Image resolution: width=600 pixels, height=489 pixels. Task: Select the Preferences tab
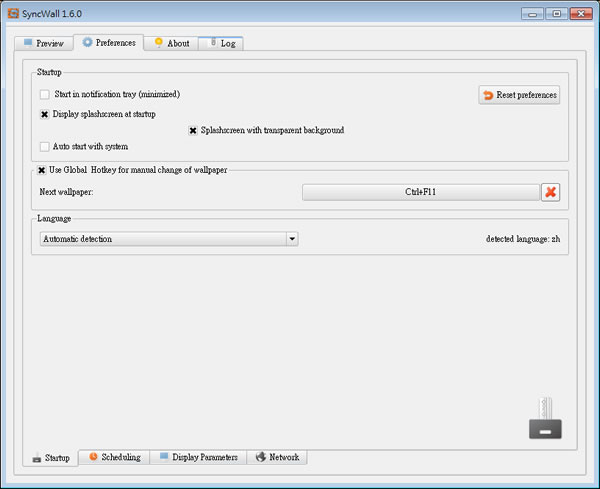pos(108,43)
